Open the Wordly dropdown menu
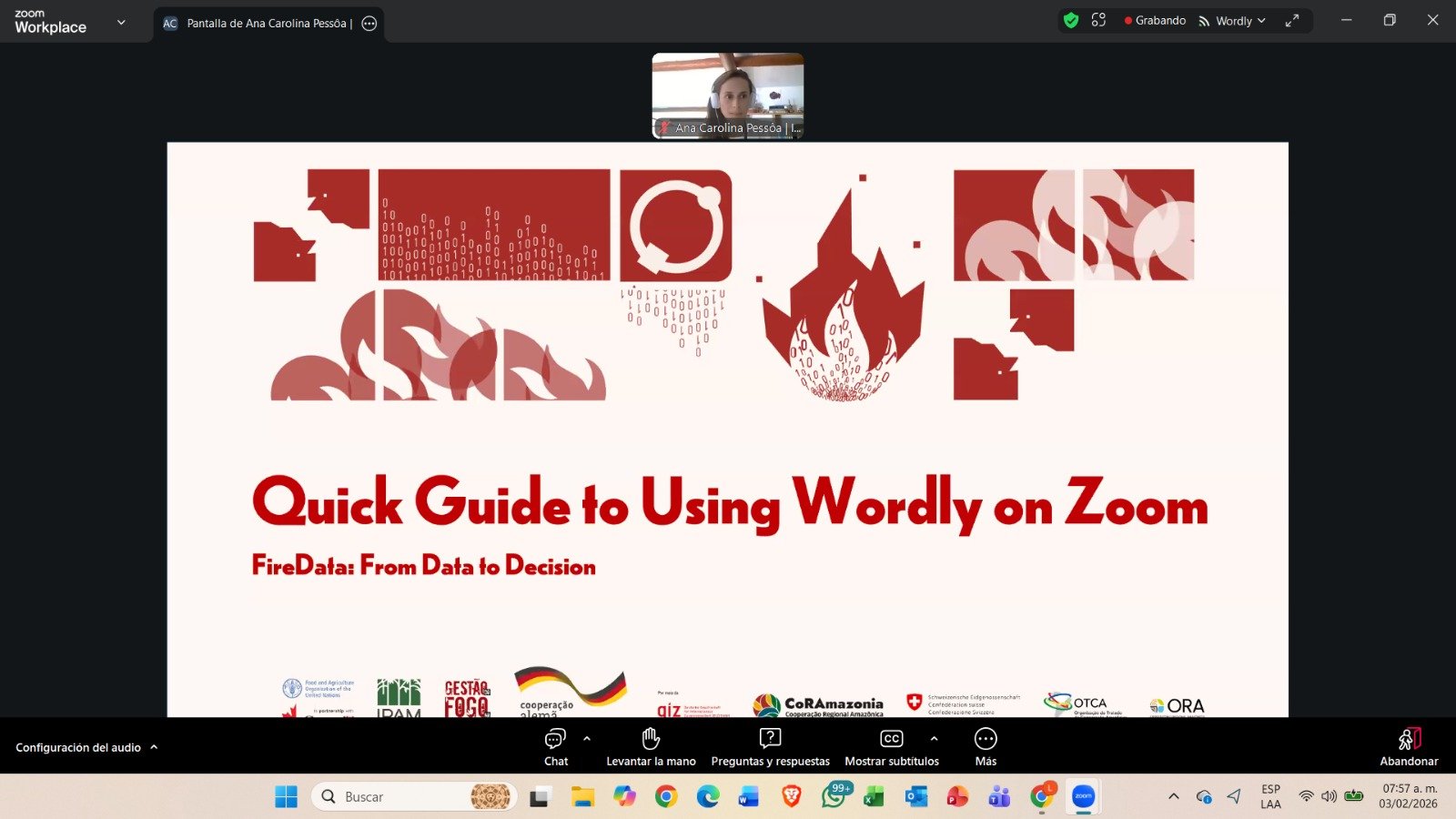 coord(1232,21)
